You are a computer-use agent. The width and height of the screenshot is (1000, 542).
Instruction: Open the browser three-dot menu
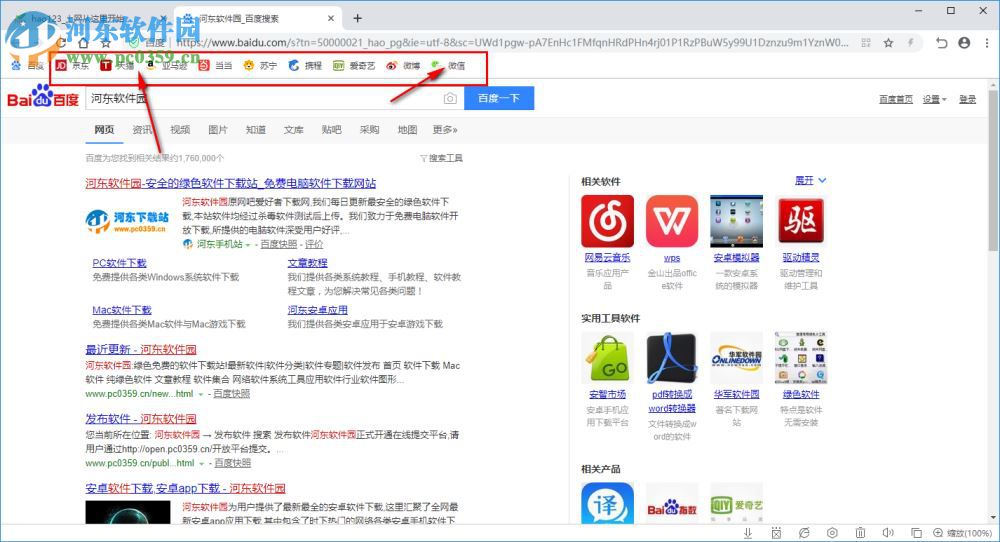pos(987,43)
